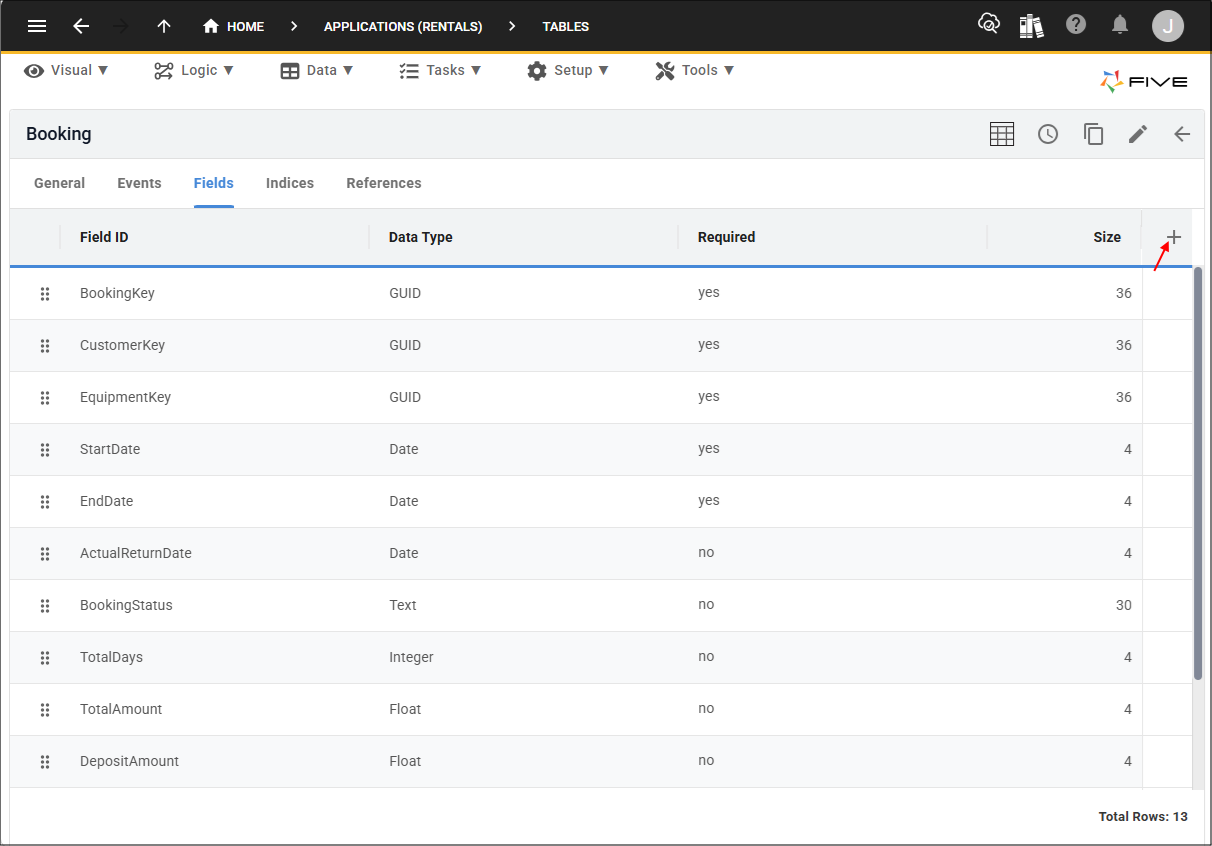
Task: Open the Setup dropdown menu
Action: [x=568, y=70]
